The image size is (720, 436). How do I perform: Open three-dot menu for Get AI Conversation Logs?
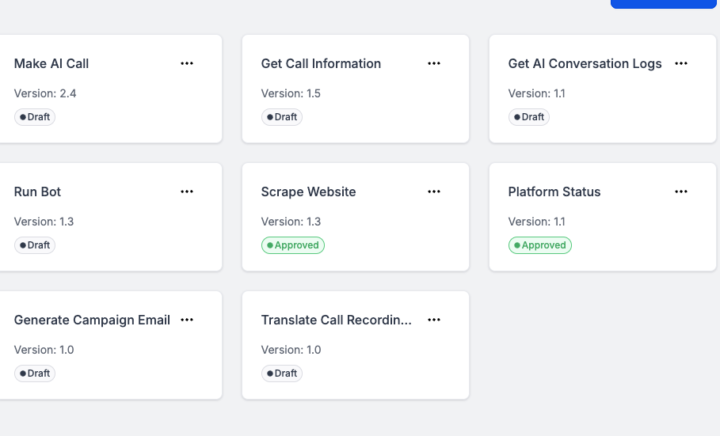tap(681, 63)
